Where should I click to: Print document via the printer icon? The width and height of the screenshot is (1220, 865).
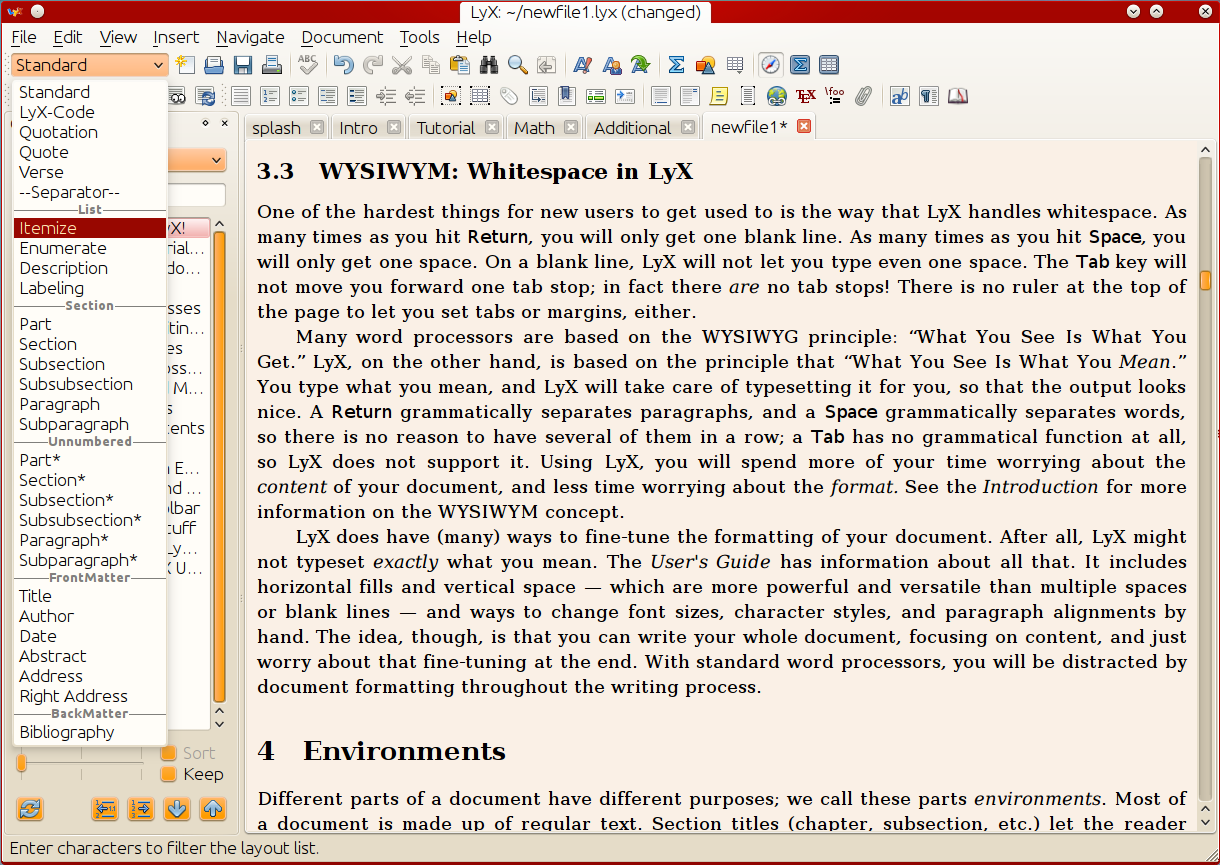tap(272, 65)
